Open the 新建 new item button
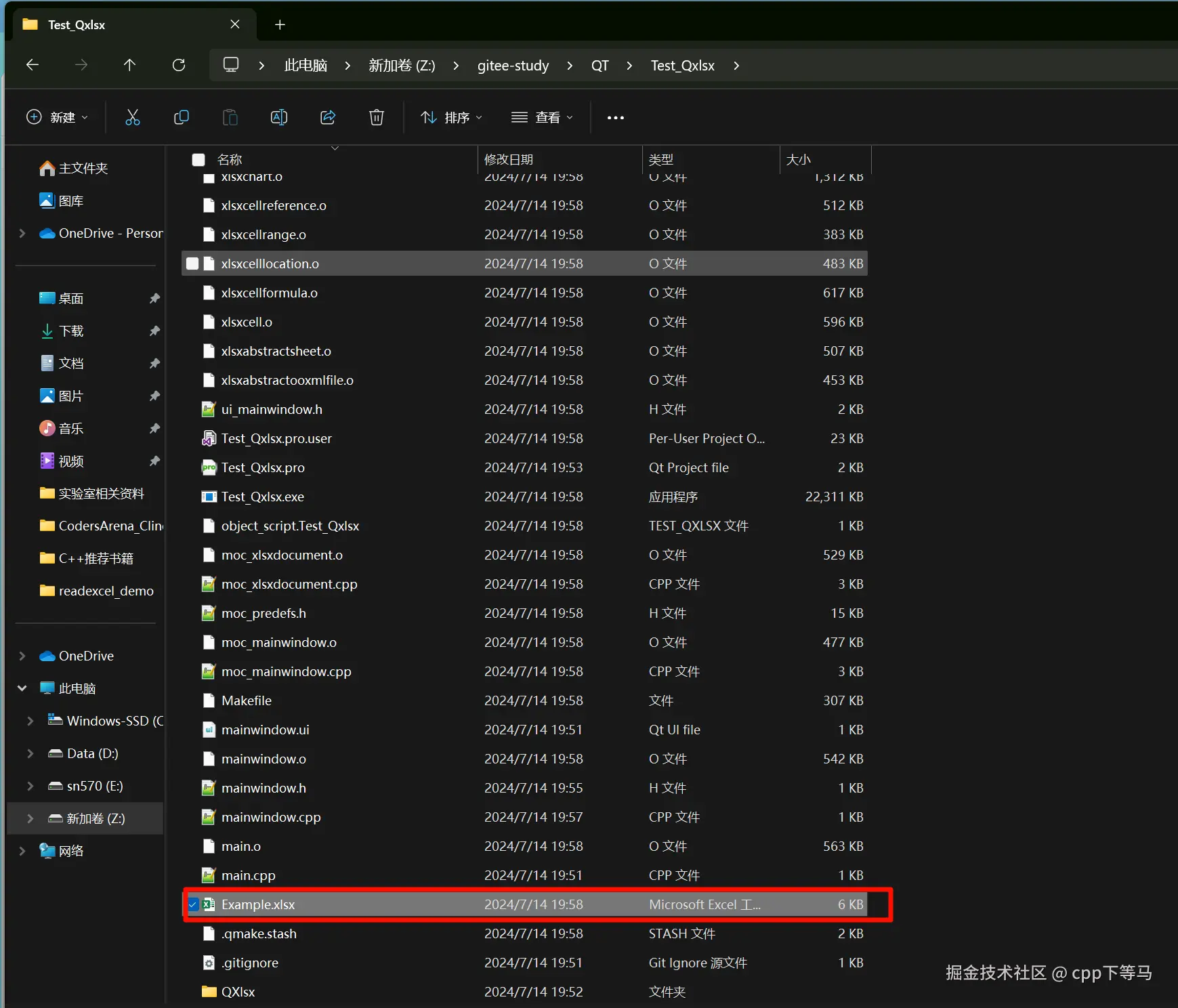This screenshot has width=1178, height=1008. [57, 118]
